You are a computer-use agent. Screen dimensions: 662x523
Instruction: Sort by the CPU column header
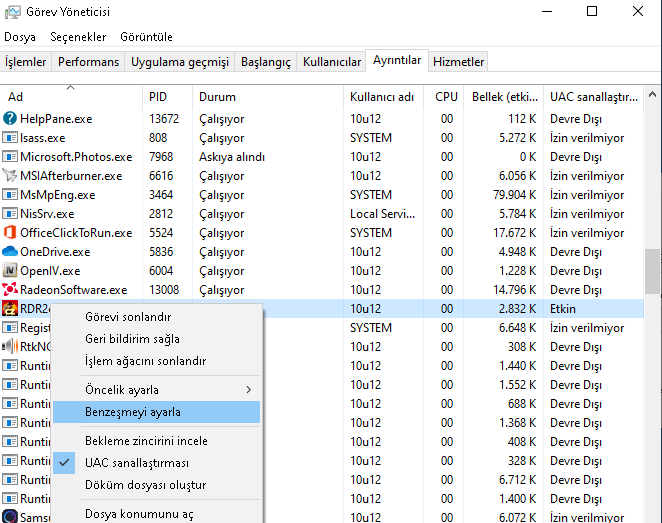coord(443,97)
